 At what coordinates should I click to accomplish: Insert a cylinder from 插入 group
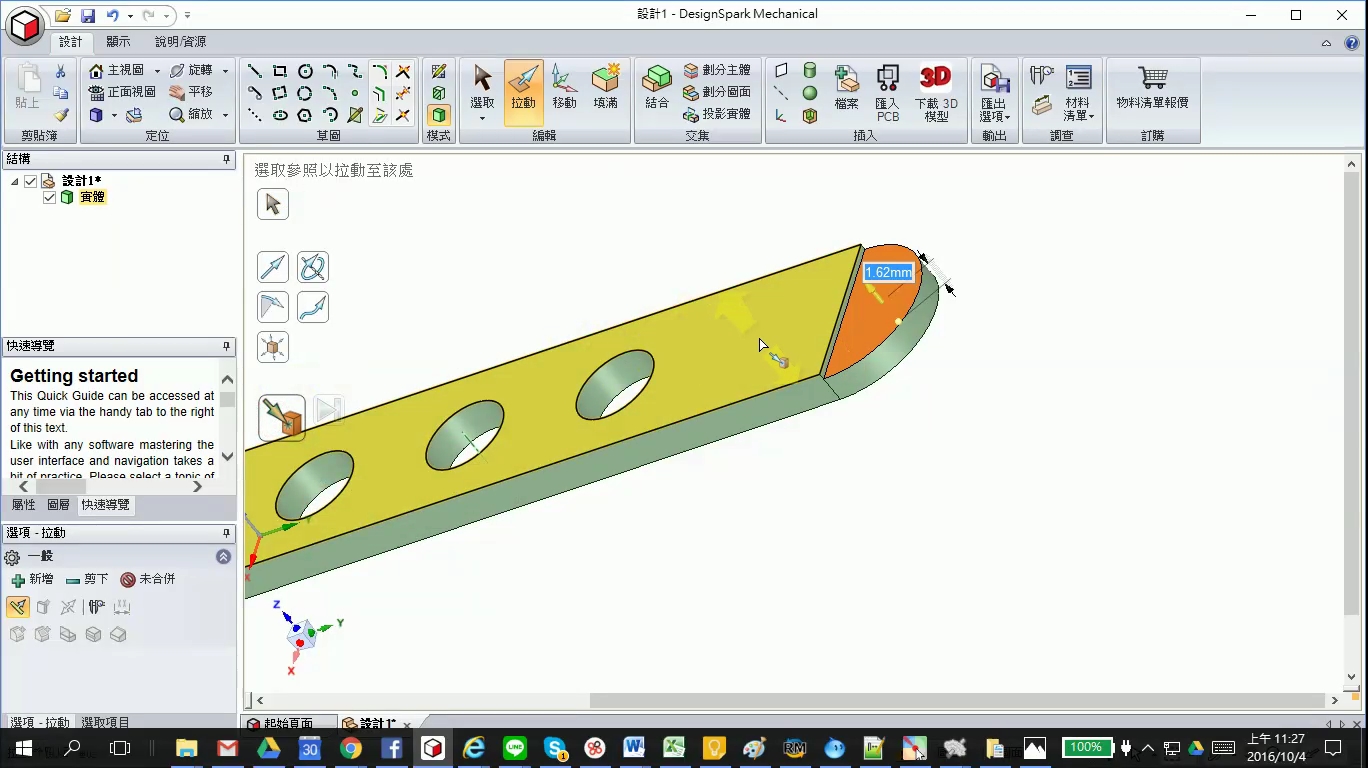[x=810, y=71]
